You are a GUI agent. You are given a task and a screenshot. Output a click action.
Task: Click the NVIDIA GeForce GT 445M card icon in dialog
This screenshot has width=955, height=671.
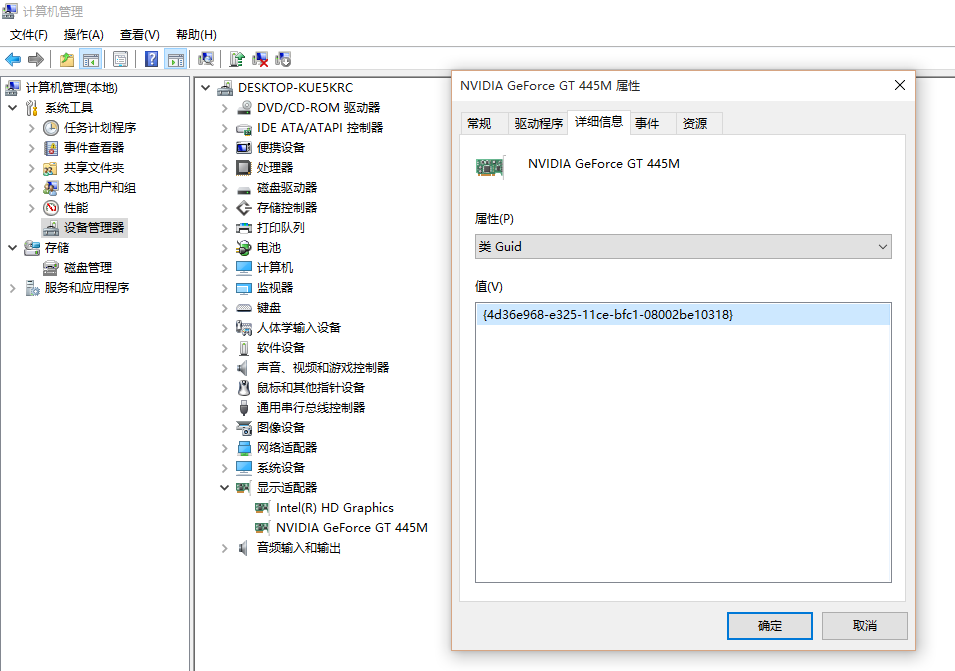(490, 167)
